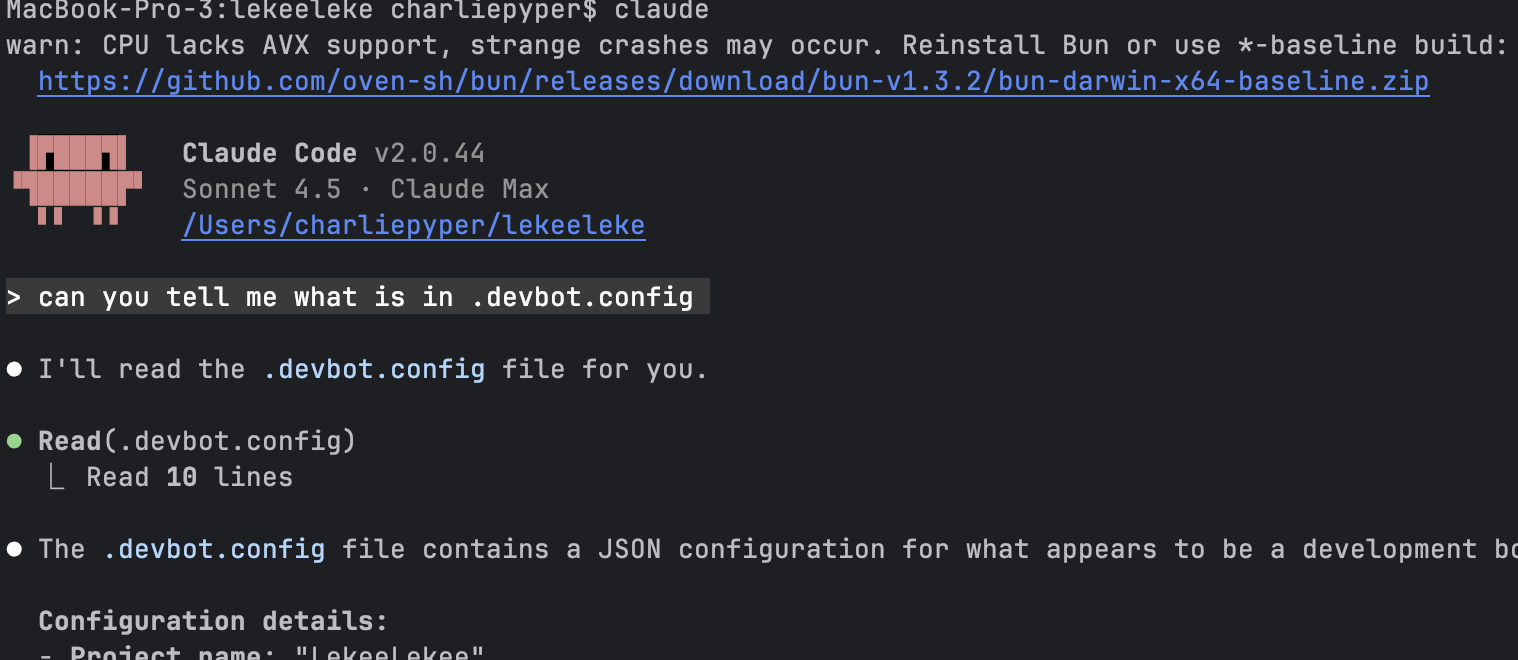Click the v2.0.44 version number
The width and height of the screenshot is (1518, 660).
pyautogui.click(x=429, y=153)
